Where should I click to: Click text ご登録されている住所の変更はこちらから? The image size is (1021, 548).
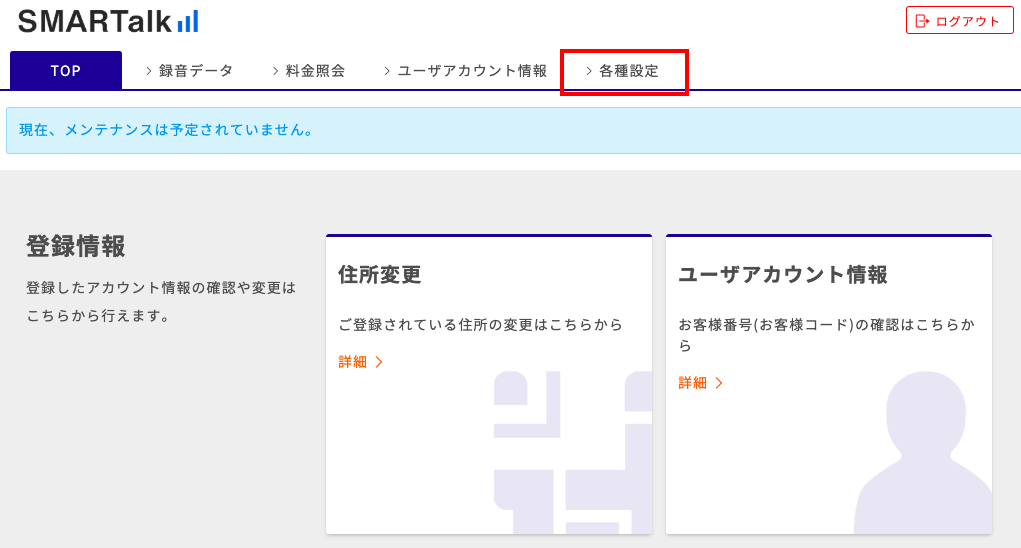[x=481, y=325]
